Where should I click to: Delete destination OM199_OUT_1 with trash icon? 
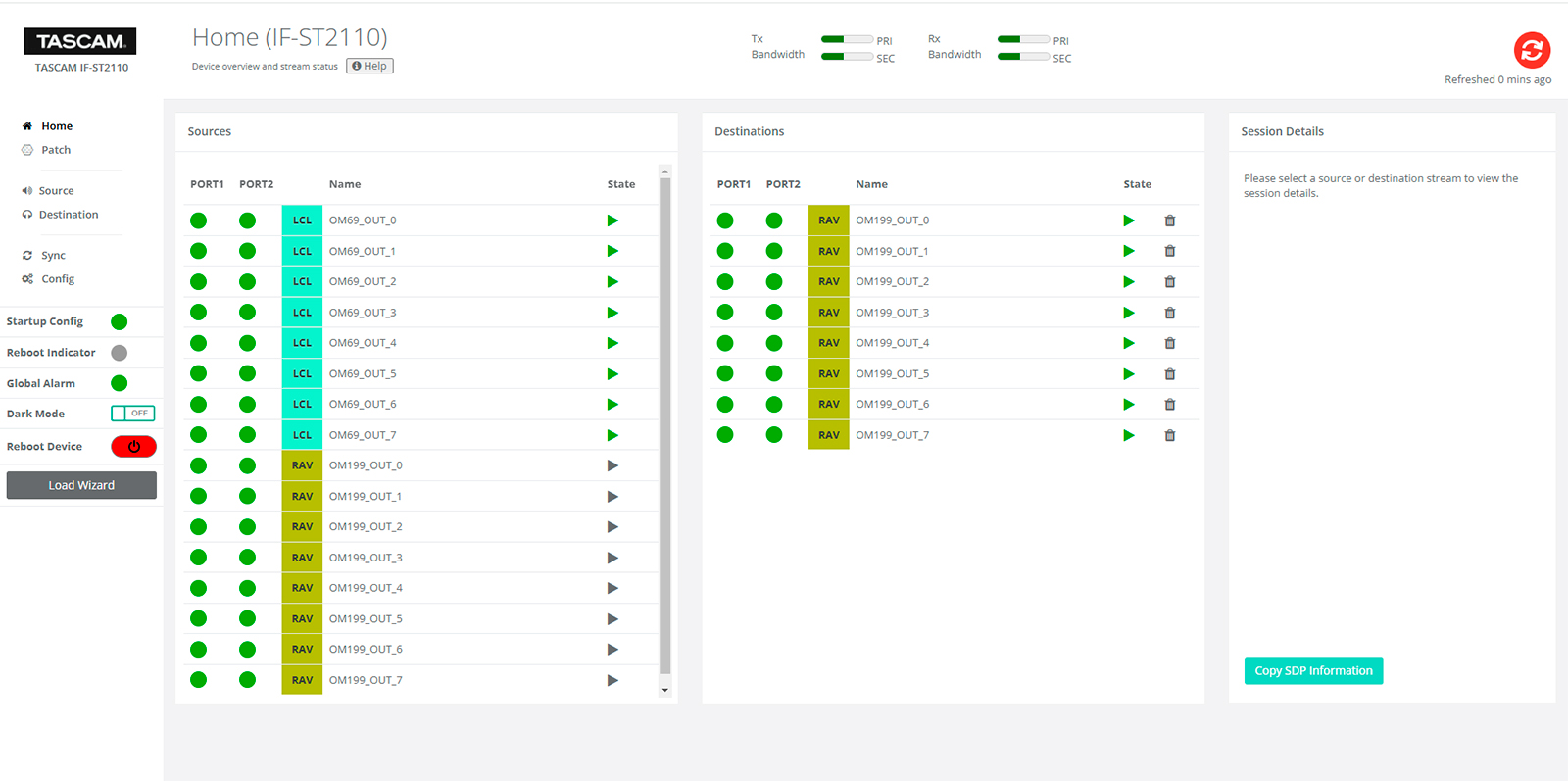[1169, 251]
